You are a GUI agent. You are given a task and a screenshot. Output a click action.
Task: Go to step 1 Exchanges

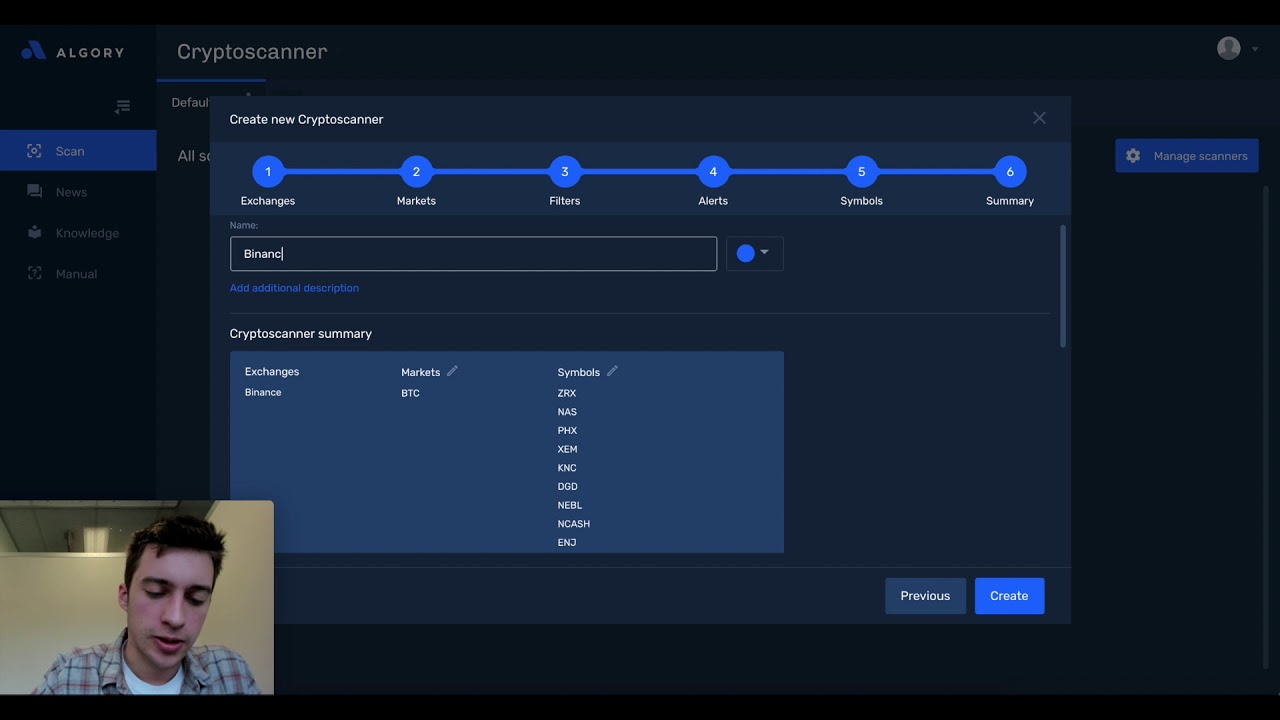pyautogui.click(x=268, y=172)
